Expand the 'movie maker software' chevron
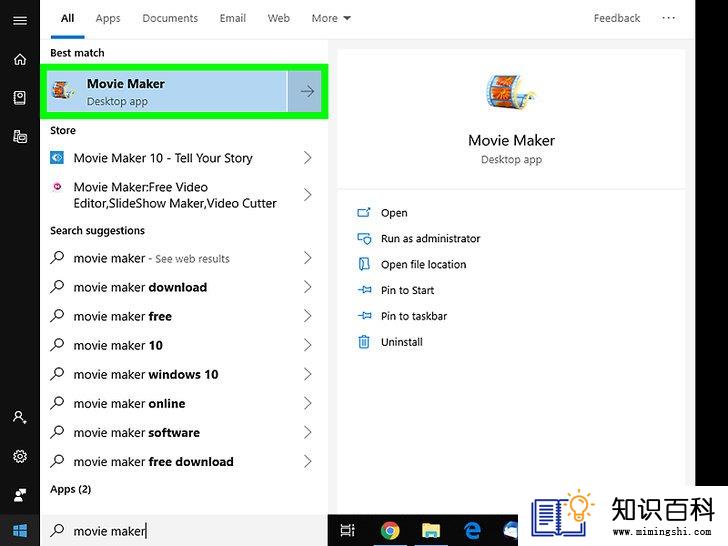 [x=307, y=432]
